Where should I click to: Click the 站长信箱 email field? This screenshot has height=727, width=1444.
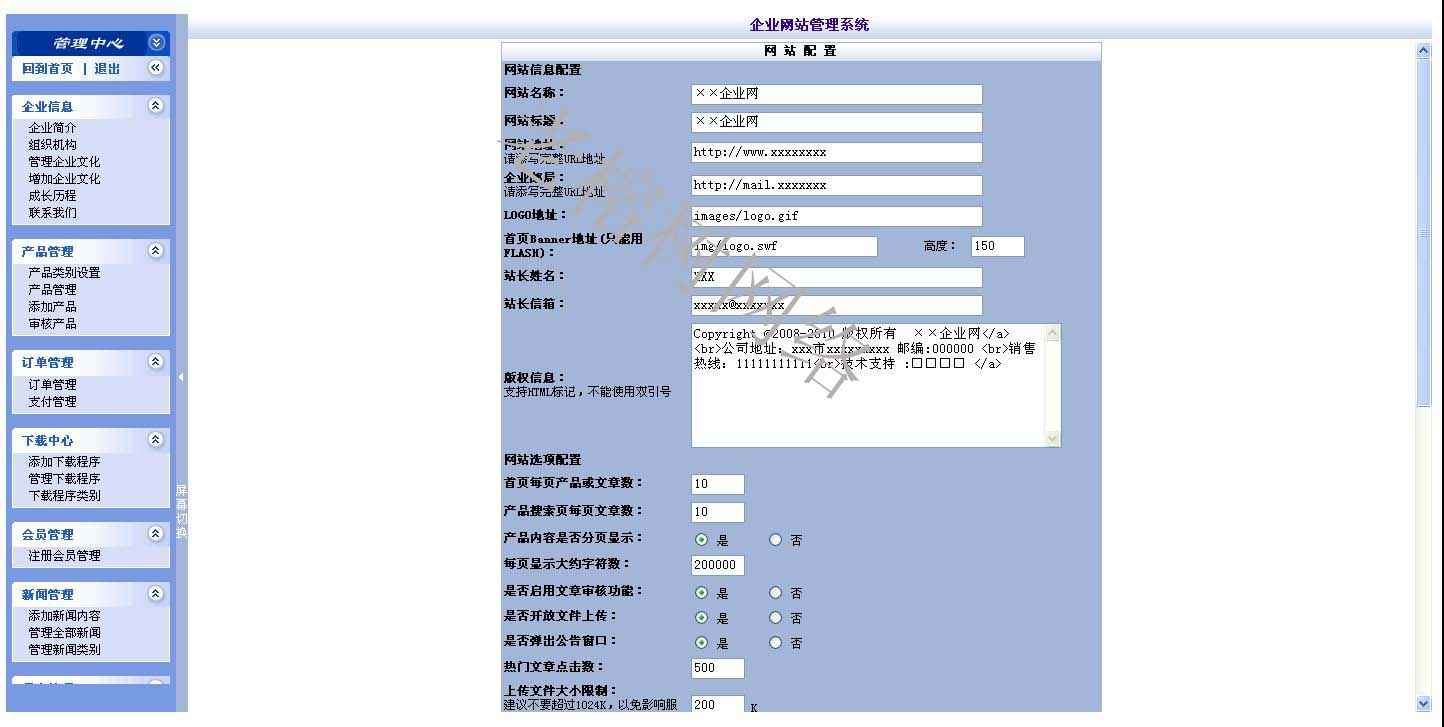coord(837,305)
